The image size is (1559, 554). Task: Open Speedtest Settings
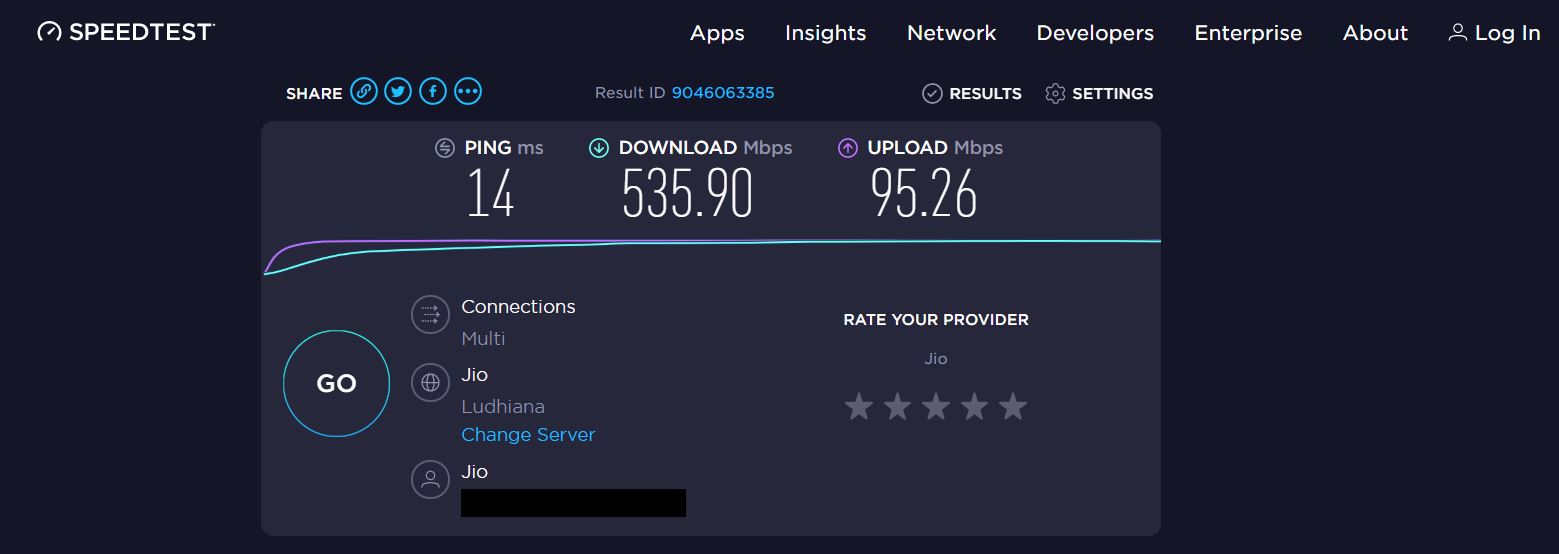[x=1099, y=93]
